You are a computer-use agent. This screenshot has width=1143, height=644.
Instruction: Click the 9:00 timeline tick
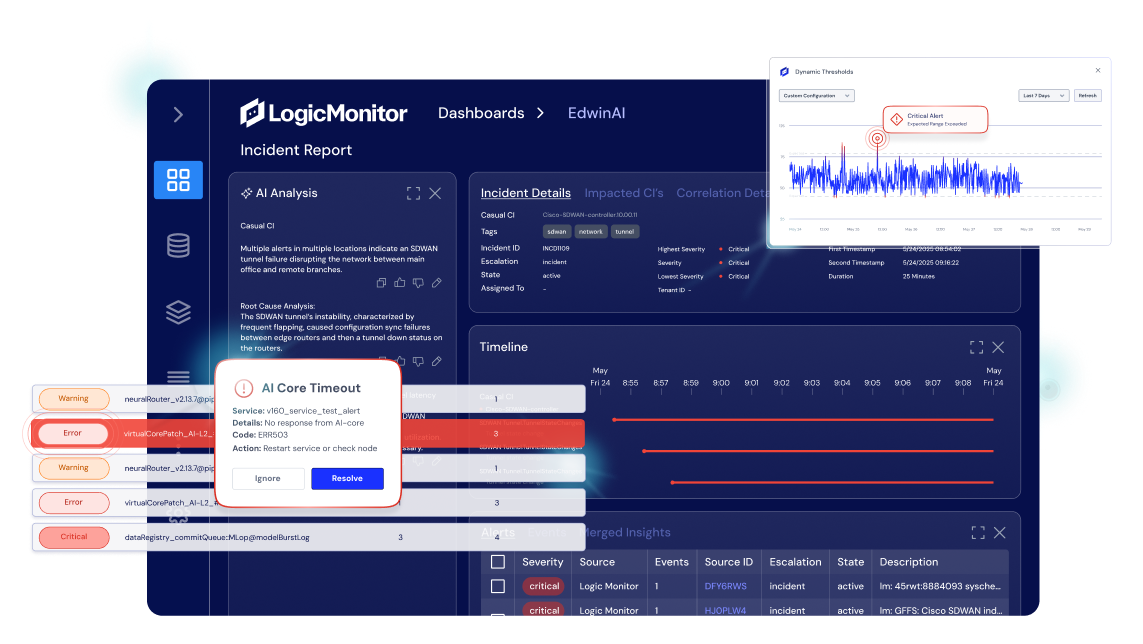point(721,385)
